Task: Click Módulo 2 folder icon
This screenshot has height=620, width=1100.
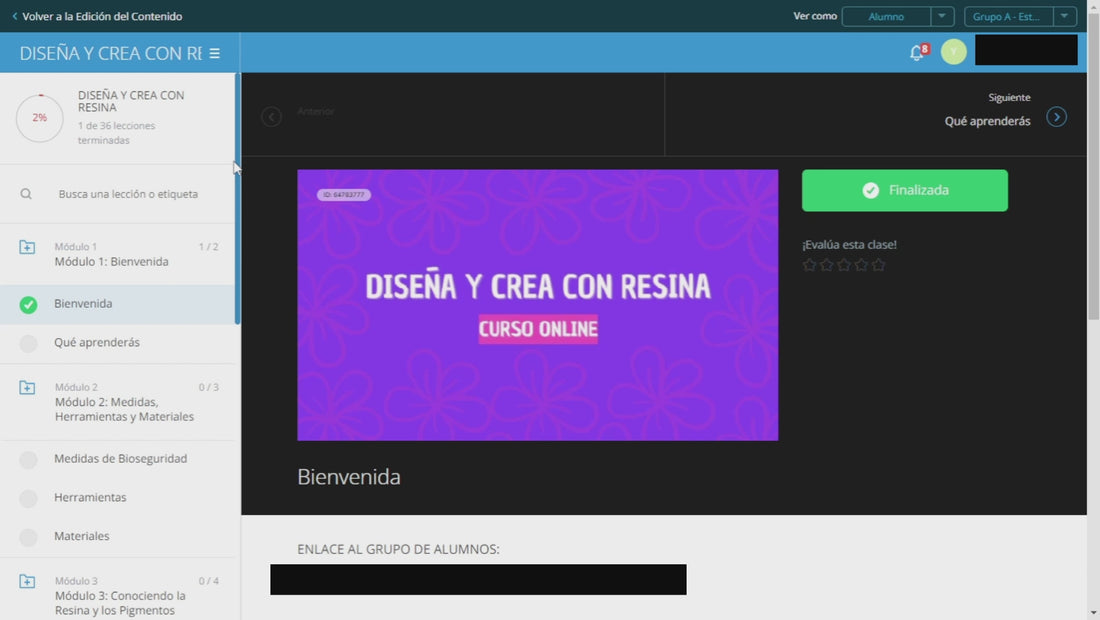Action: click(27, 387)
